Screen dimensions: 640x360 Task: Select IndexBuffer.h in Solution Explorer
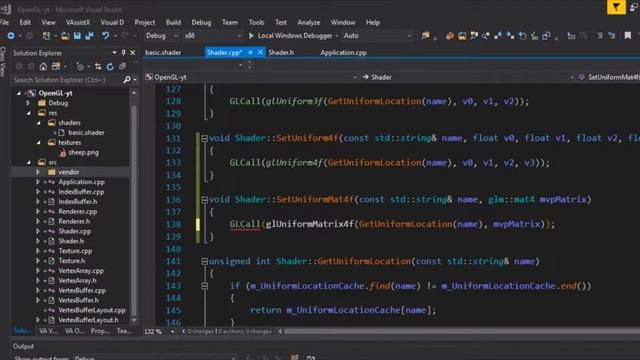(78, 202)
